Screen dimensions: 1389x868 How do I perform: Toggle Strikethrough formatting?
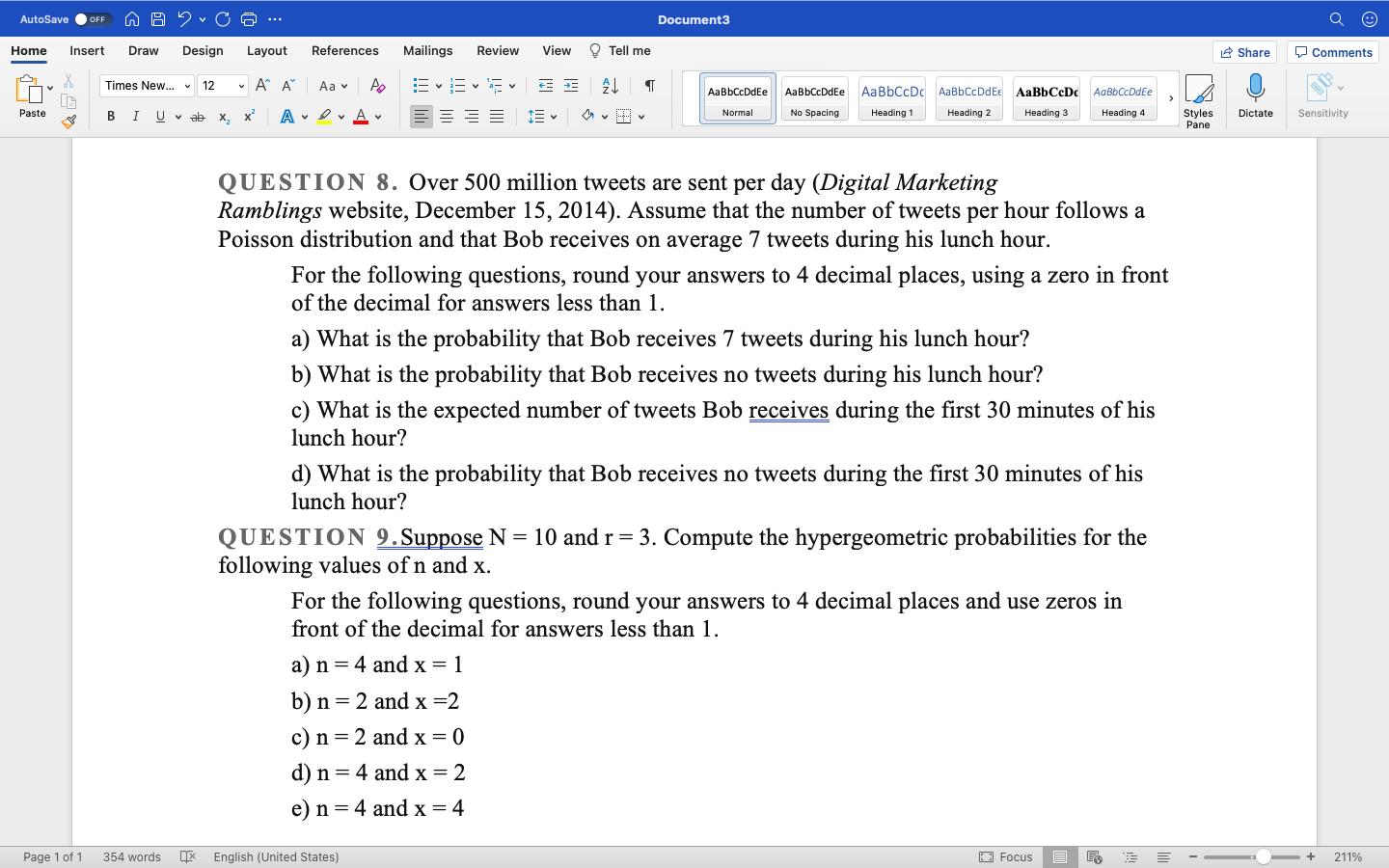click(198, 117)
